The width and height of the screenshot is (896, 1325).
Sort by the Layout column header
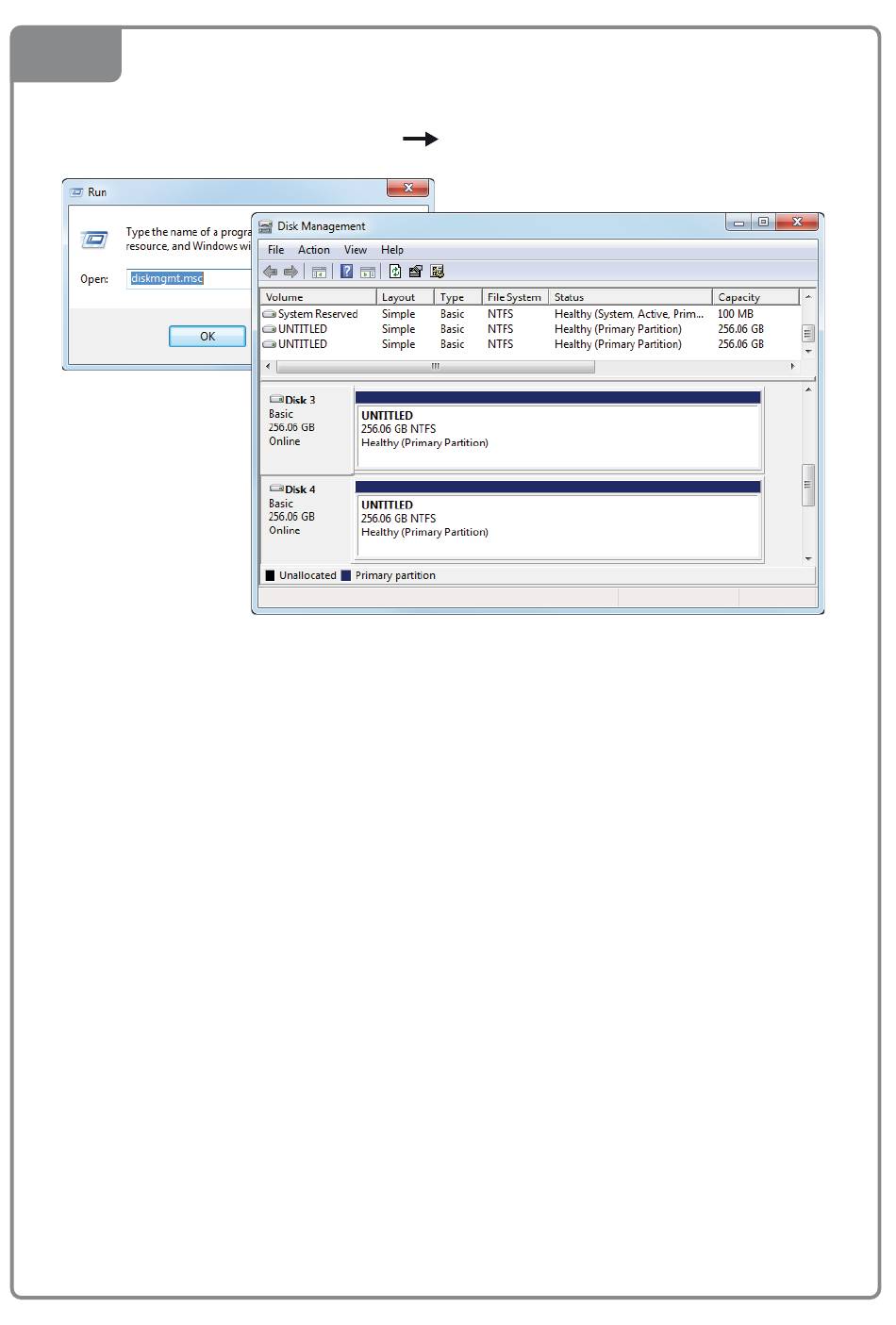(405, 297)
